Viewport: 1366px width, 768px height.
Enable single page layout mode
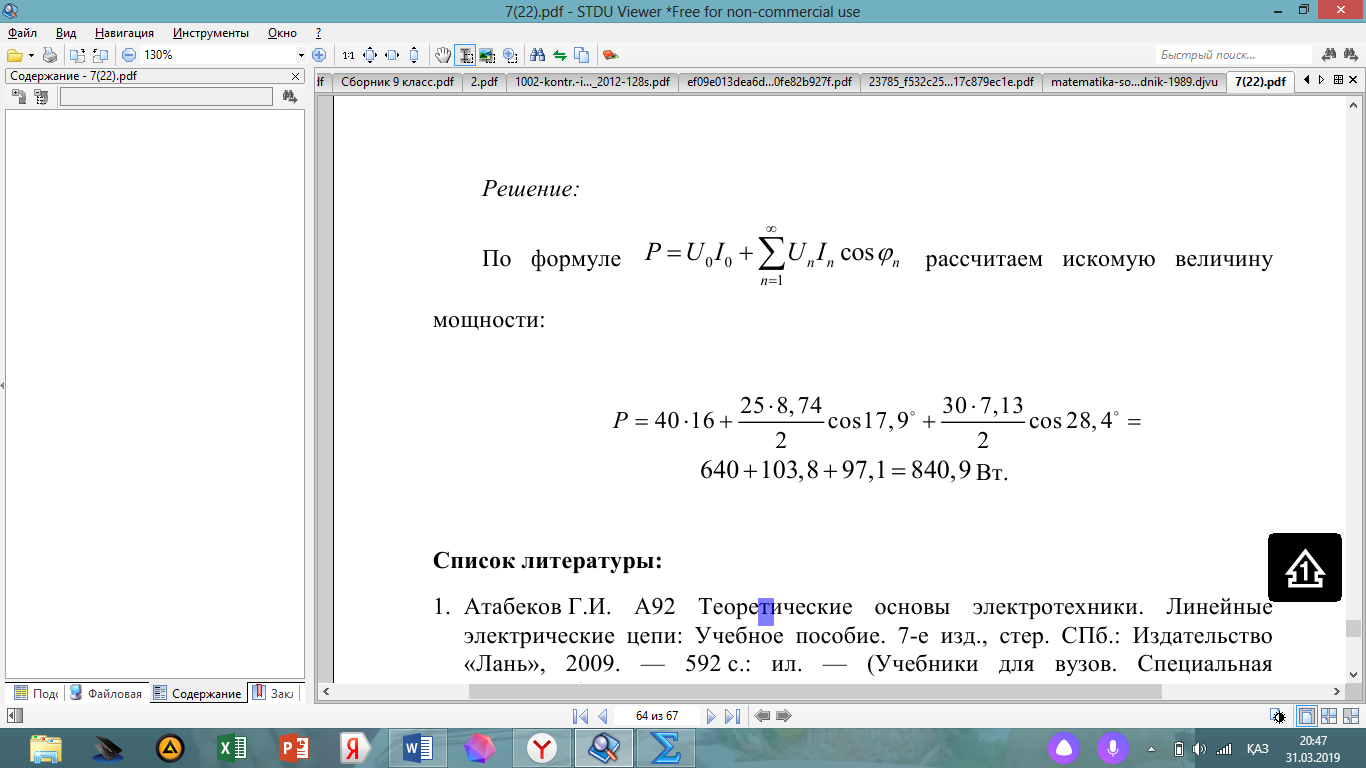(x=1307, y=716)
